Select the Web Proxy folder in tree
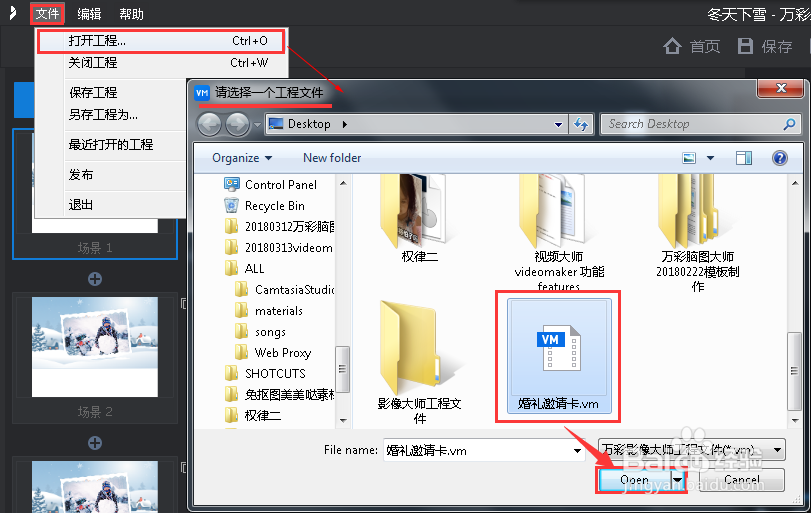811x513 pixels. pos(273,353)
